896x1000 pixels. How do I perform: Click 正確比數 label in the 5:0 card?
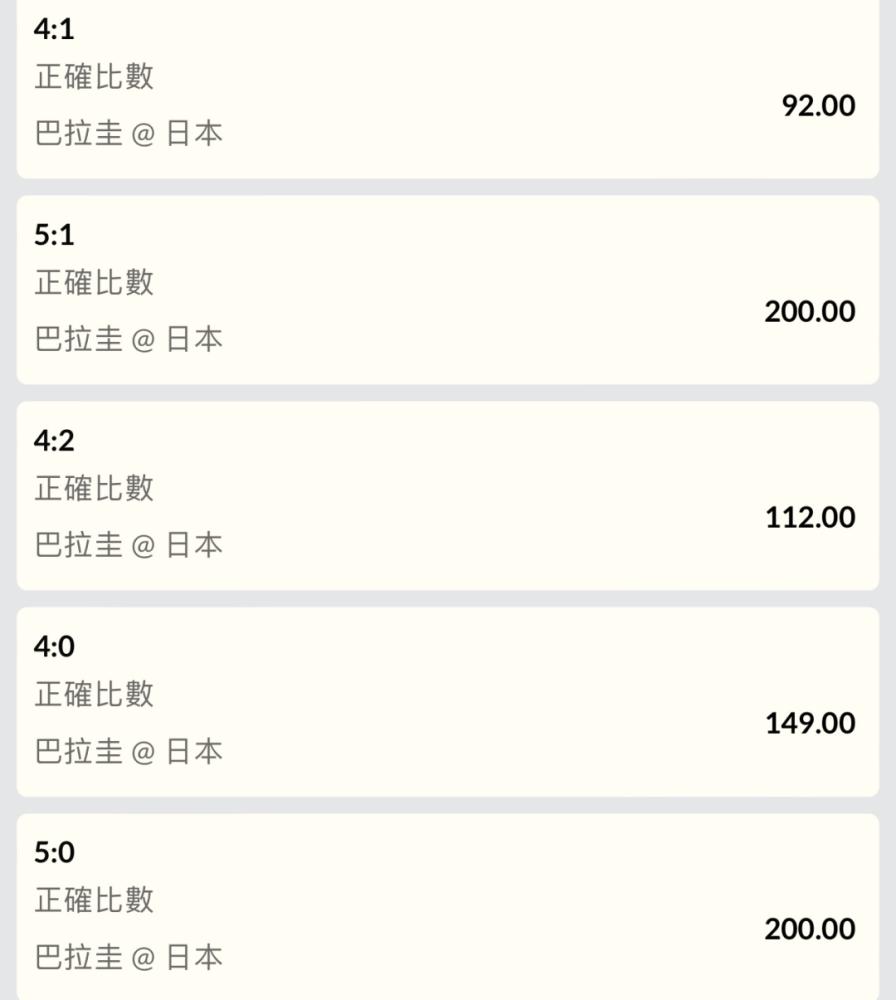click(94, 901)
